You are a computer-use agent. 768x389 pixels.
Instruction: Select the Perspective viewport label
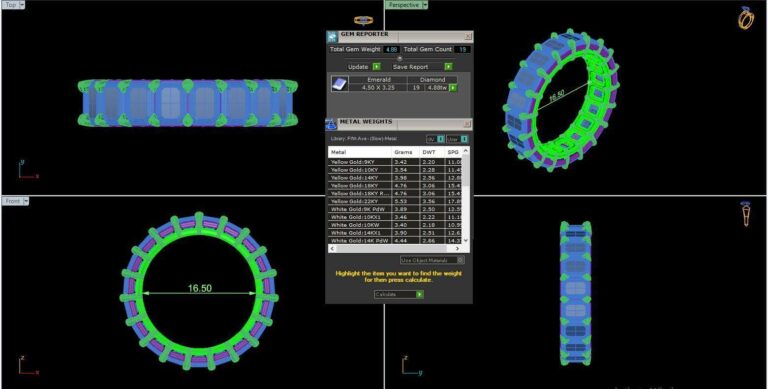pyautogui.click(x=403, y=5)
